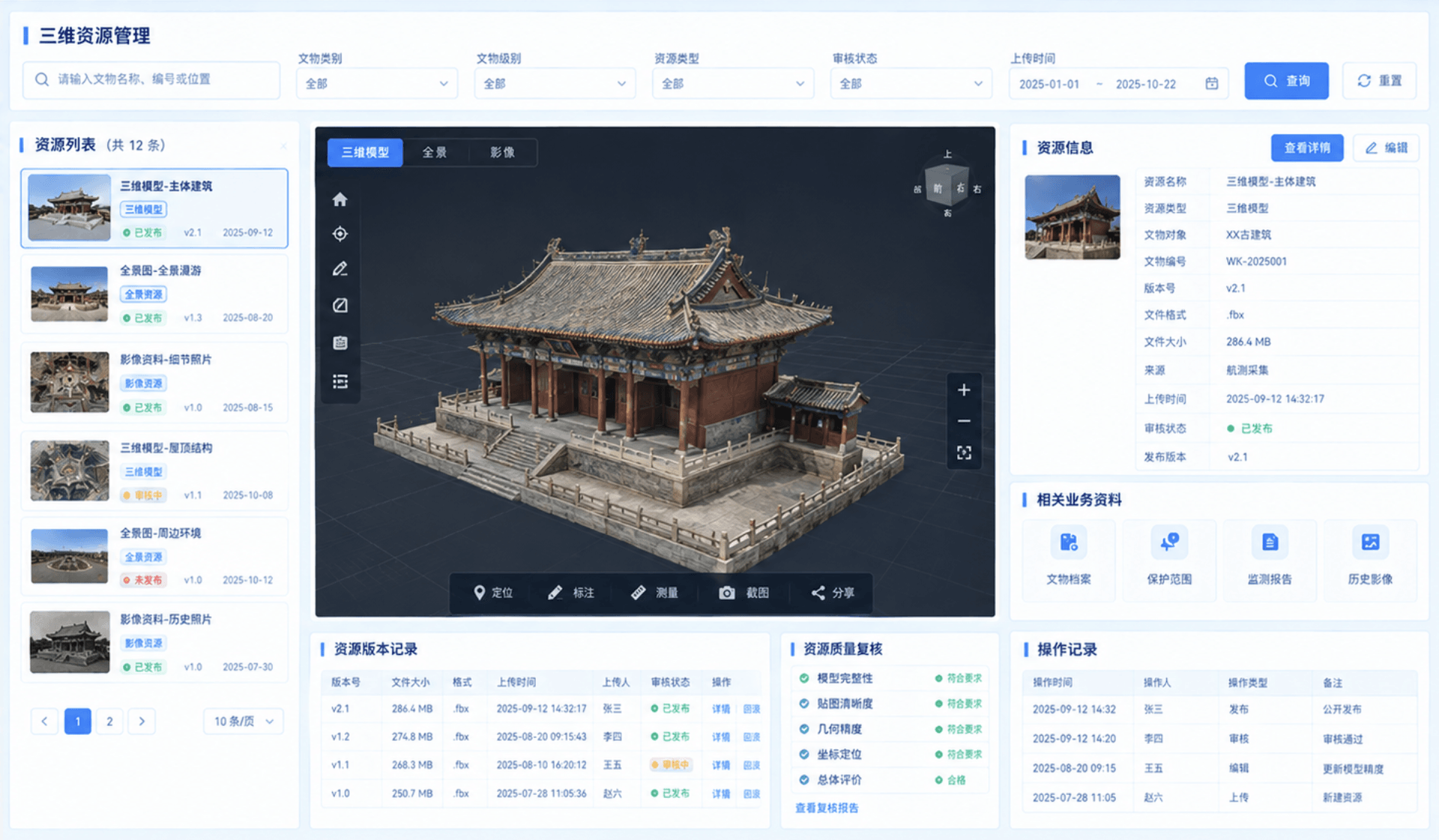The image size is (1439, 840).
Task: Take a screenshot with 截图
Action: 744,593
